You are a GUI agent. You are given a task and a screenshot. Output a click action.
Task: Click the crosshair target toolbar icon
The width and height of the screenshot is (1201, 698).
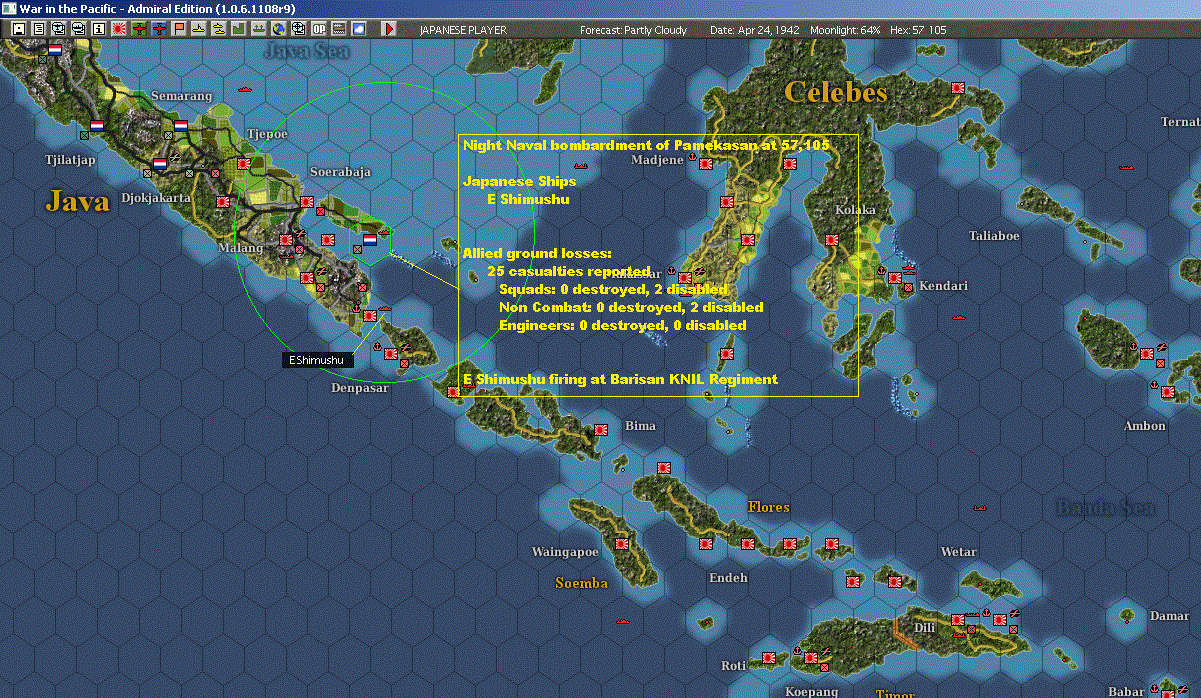[x=298, y=29]
